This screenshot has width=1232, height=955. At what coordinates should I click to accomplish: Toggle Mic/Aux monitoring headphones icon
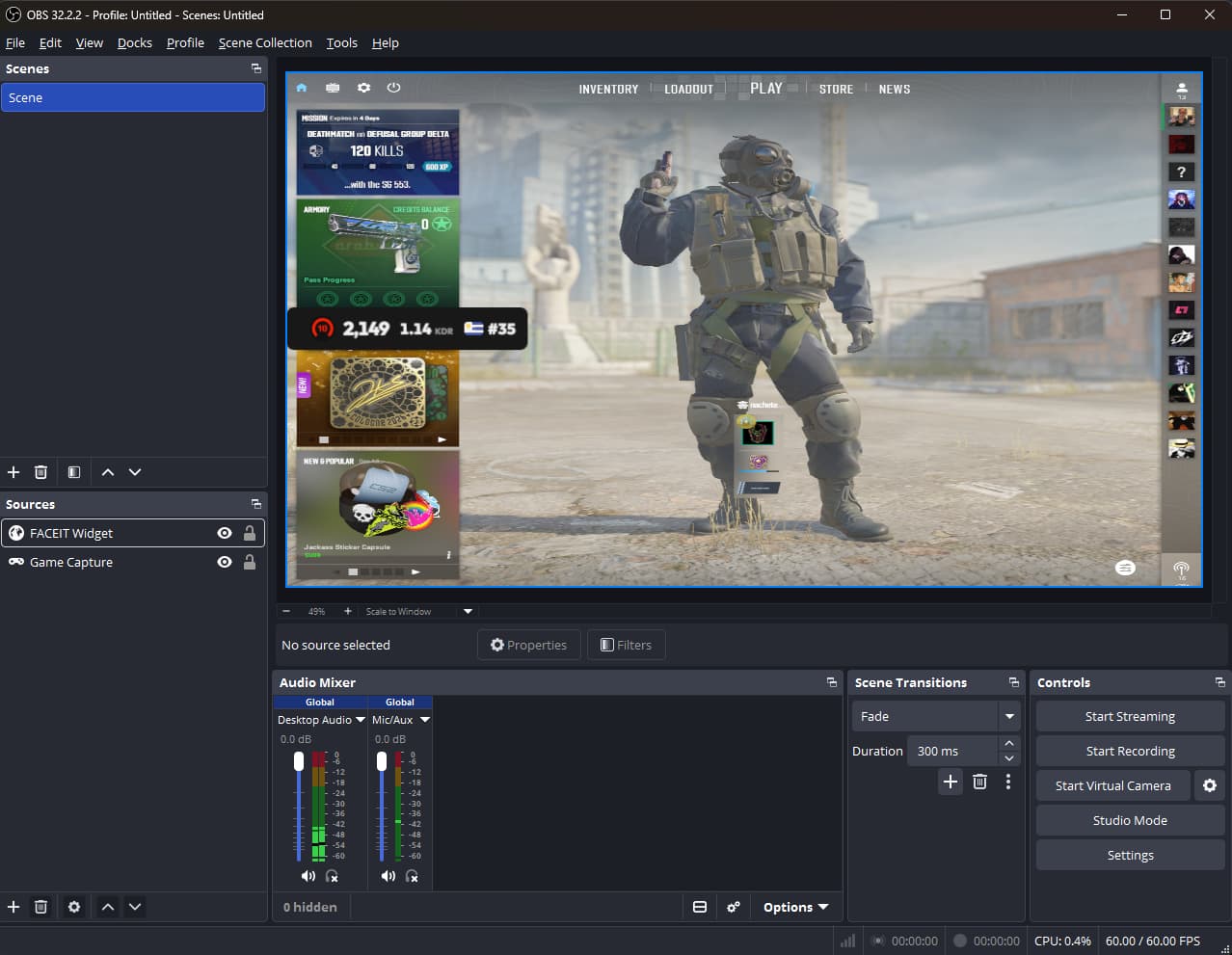tap(412, 876)
